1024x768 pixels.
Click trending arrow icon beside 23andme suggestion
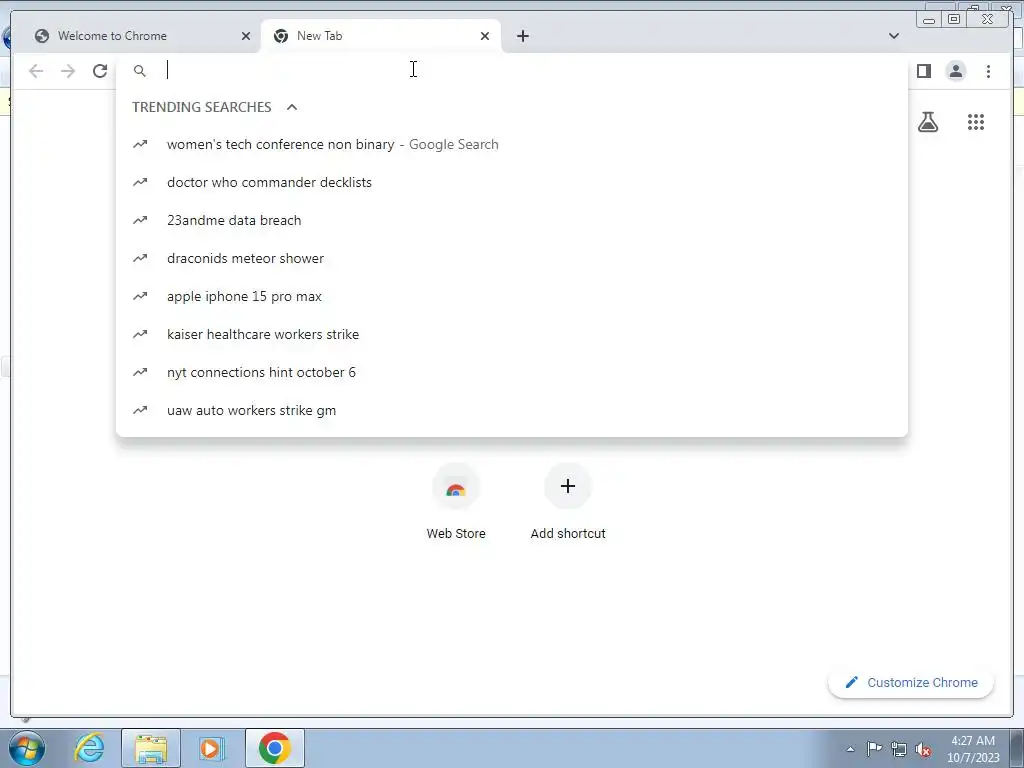tap(140, 220)
